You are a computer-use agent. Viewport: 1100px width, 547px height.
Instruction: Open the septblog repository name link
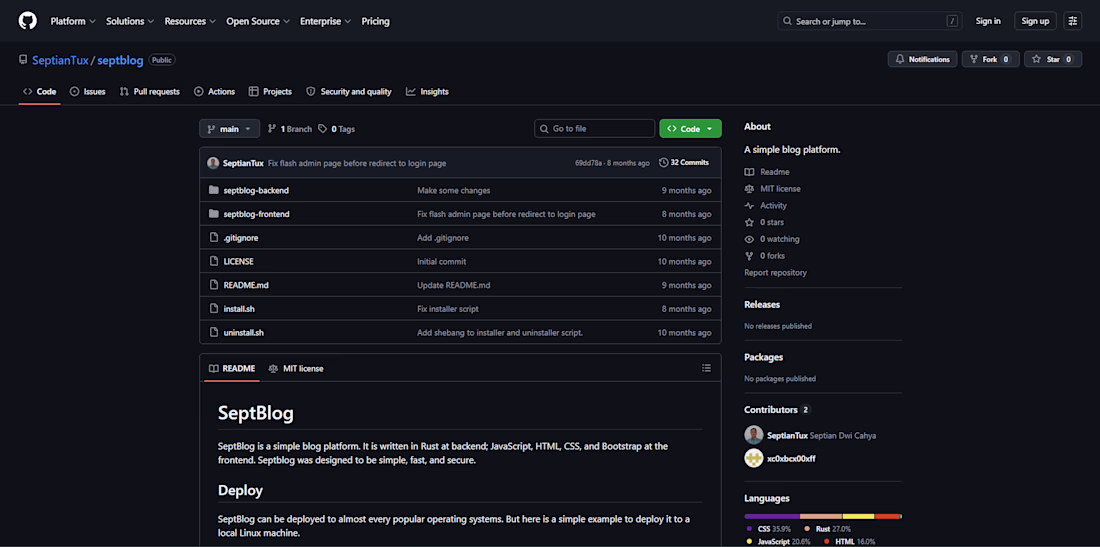point(120,60)
